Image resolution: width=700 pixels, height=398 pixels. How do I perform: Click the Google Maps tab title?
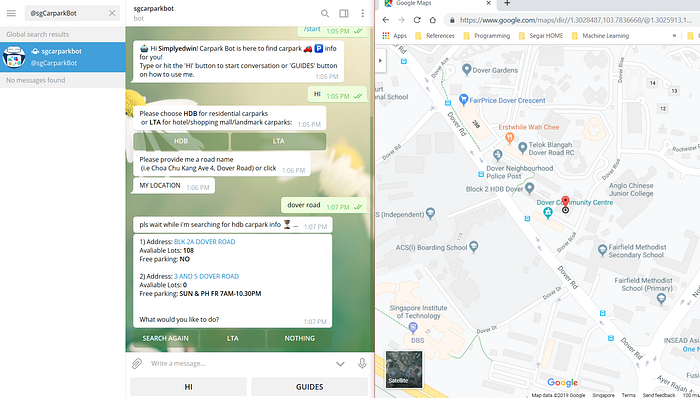coord(414,3)
